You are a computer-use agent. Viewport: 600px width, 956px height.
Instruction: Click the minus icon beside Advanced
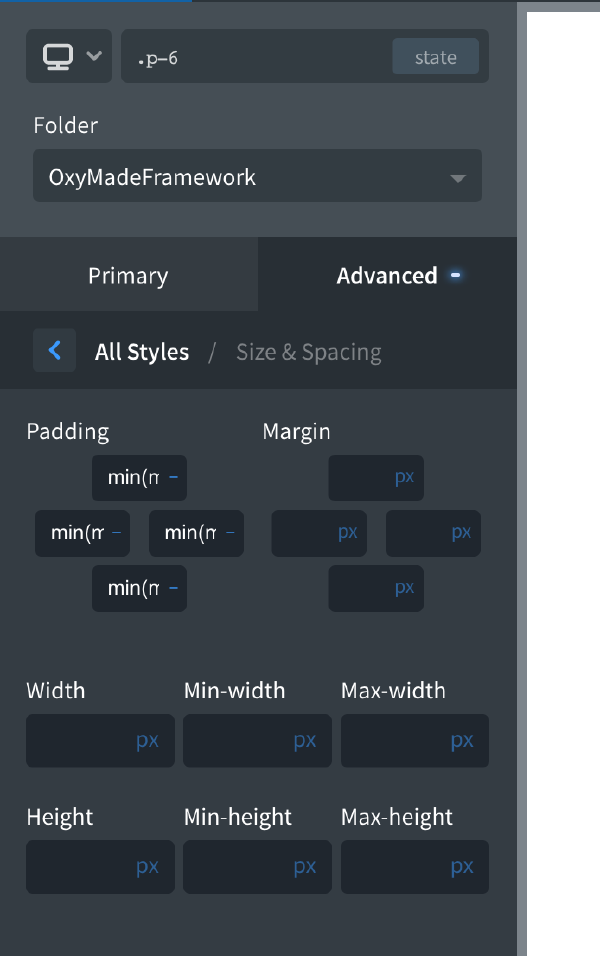[455, 274]
